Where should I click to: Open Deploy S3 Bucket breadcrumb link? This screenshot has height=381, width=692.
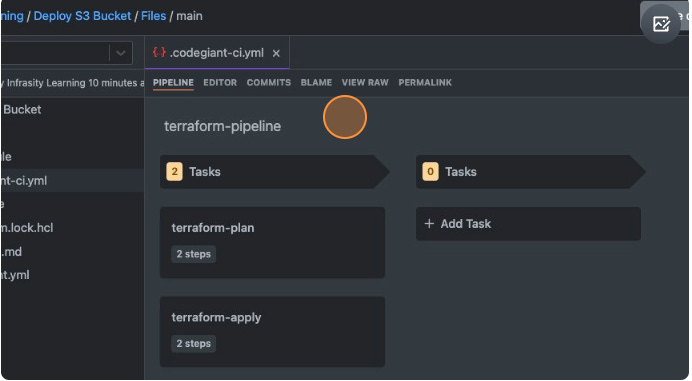pos(83,16)
